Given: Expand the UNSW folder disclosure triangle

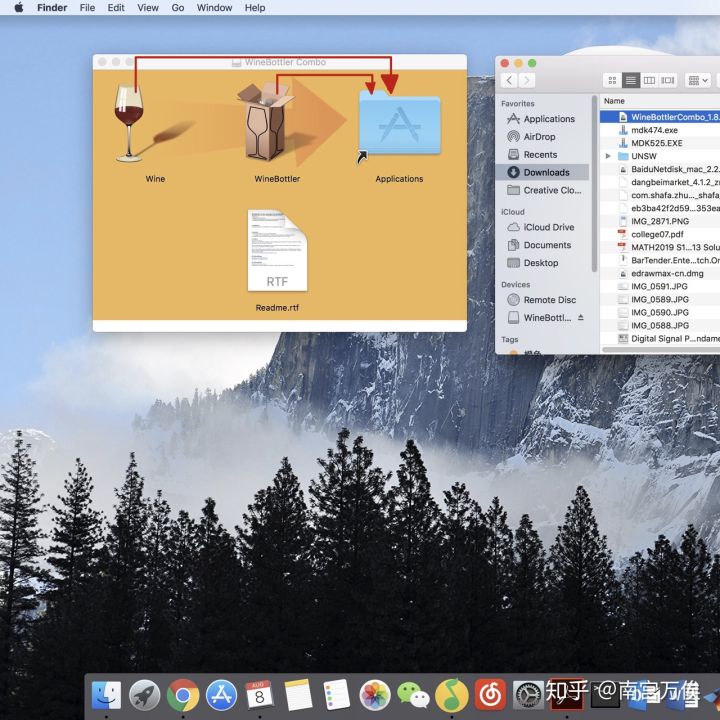Looking at the screenshot, I should click(x=608, y=156).
